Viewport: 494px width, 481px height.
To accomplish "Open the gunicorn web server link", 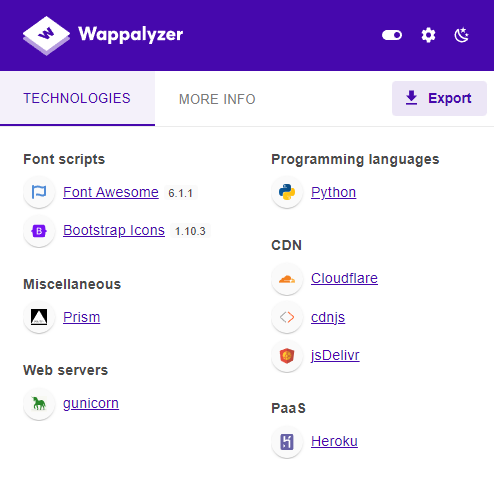I will point(91,403).
